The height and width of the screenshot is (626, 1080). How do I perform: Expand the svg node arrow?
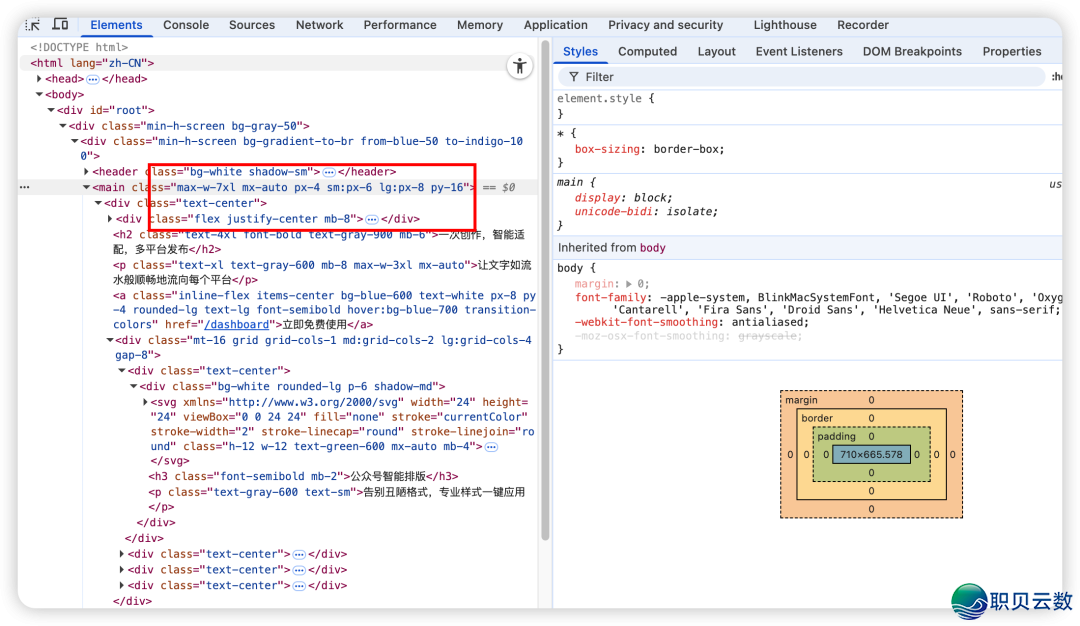click(145, 402)
